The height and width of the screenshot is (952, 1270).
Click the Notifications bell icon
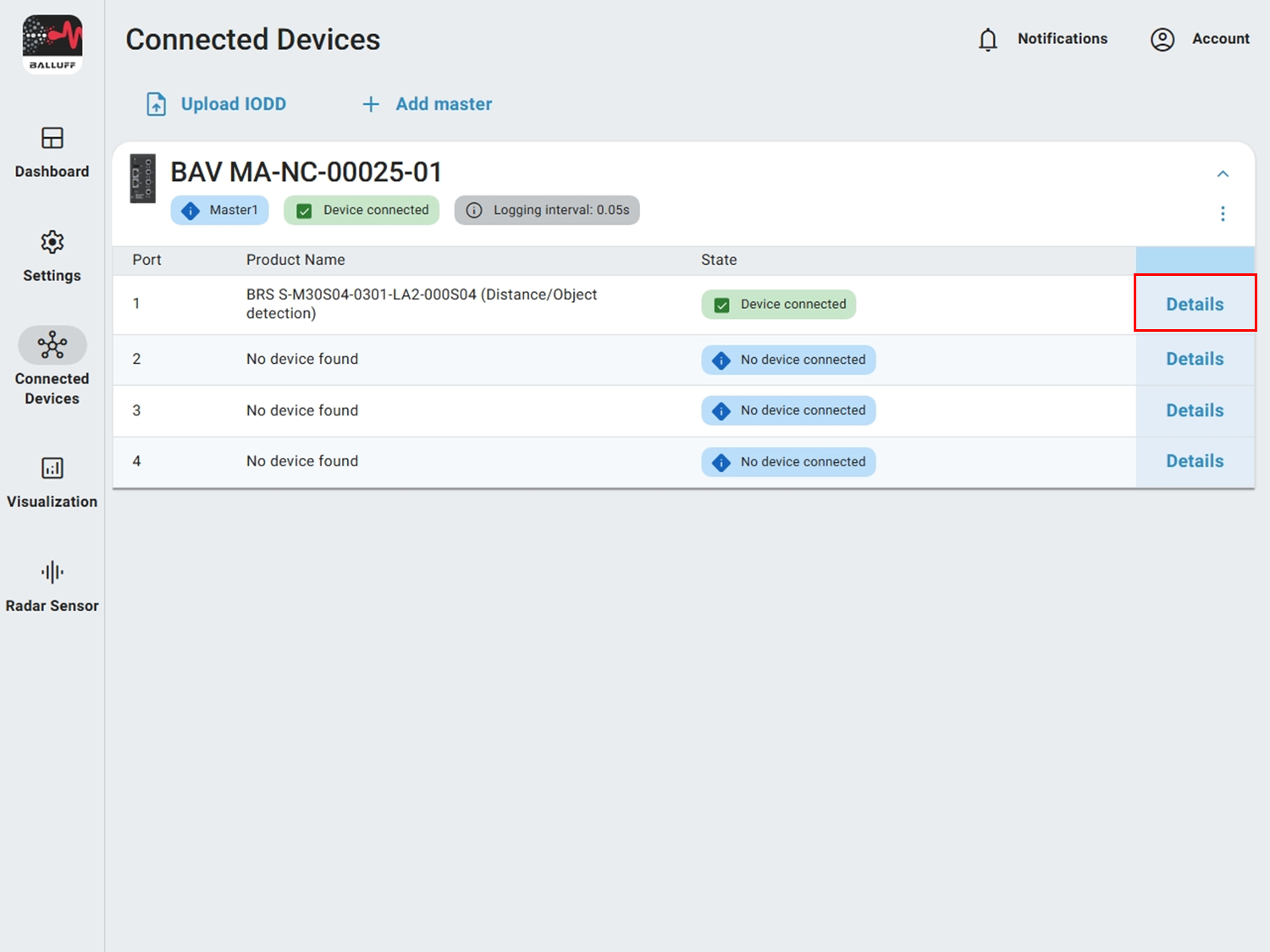coord(987,40)
